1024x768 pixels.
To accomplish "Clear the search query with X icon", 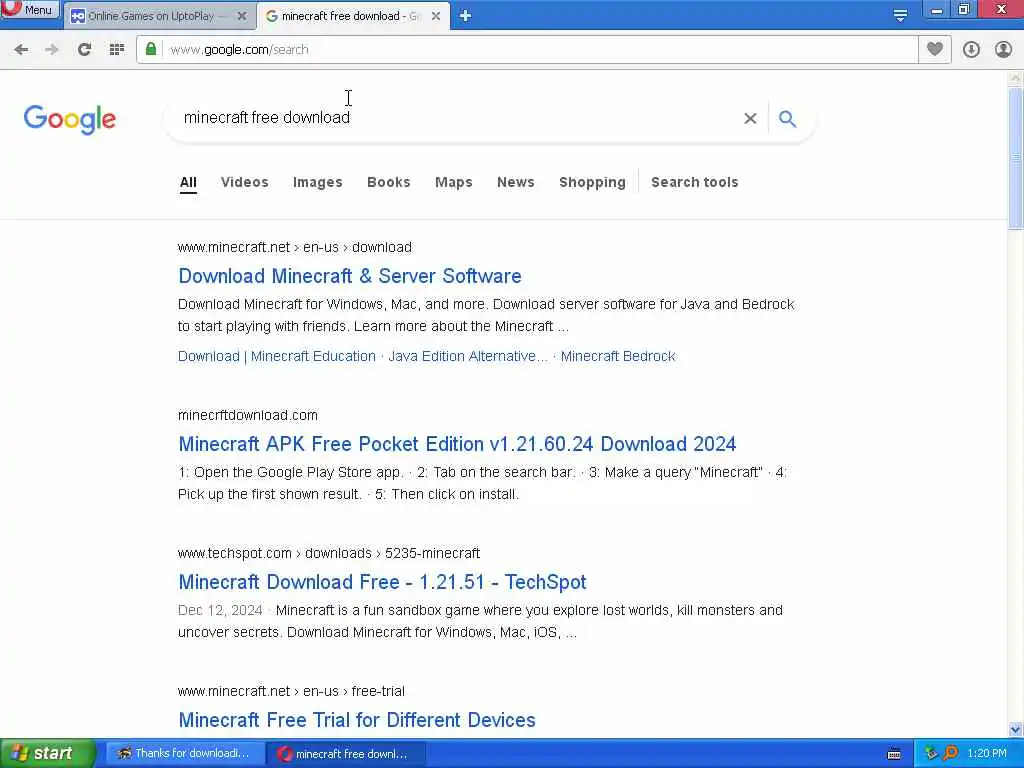I will tap(750, 118).
